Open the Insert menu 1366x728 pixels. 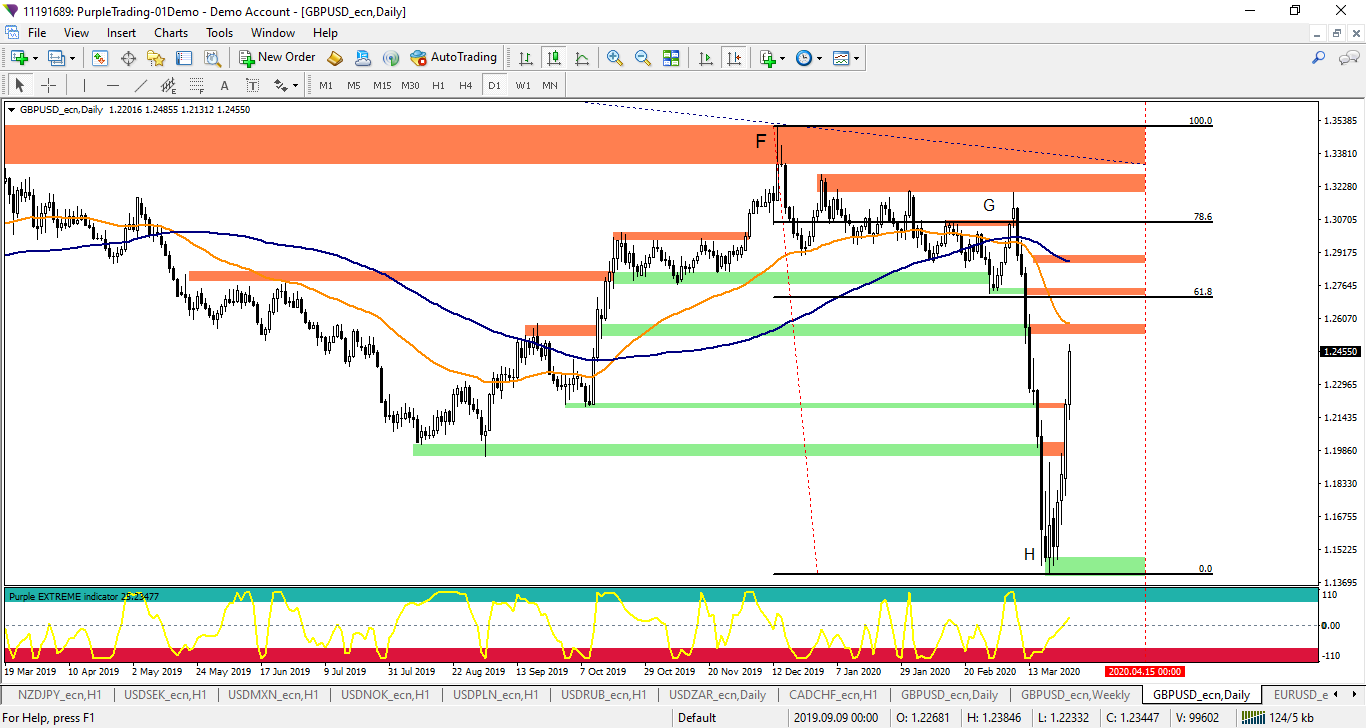point(121,33)
